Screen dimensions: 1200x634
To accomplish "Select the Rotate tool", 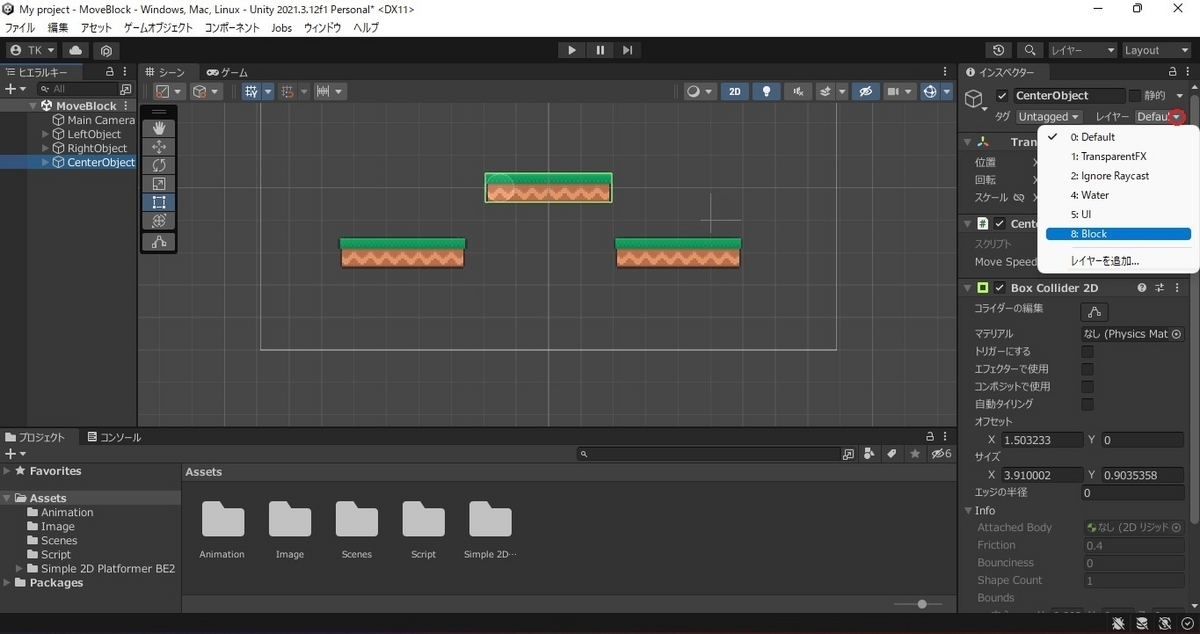I will 159,165.
